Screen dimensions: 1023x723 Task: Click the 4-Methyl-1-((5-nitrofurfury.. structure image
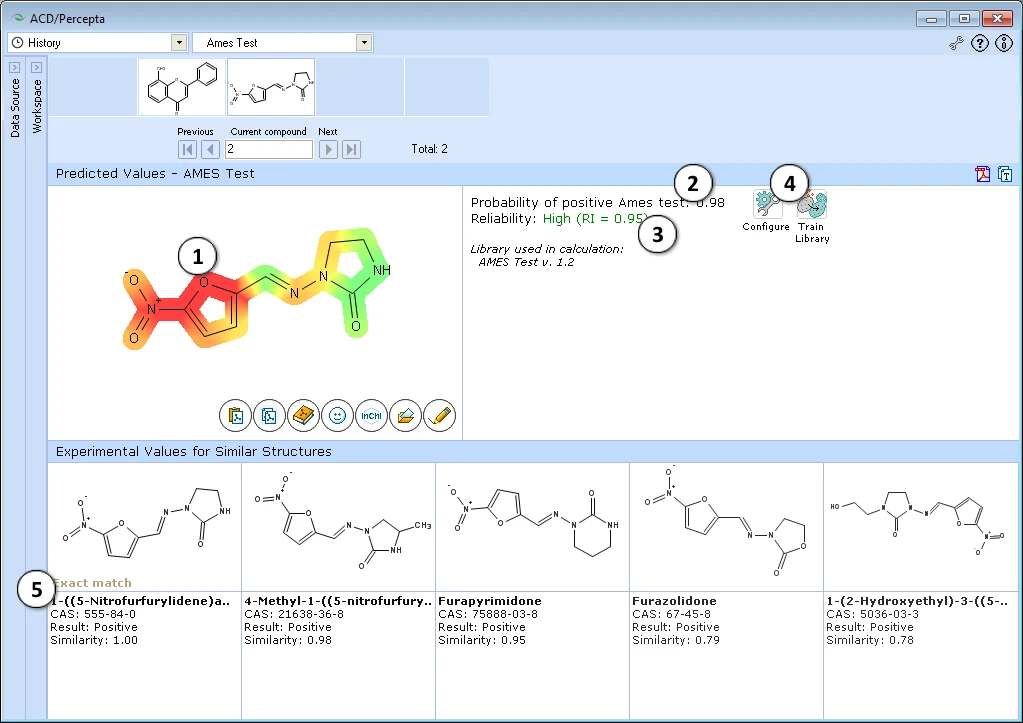click(x=338, y=527)
